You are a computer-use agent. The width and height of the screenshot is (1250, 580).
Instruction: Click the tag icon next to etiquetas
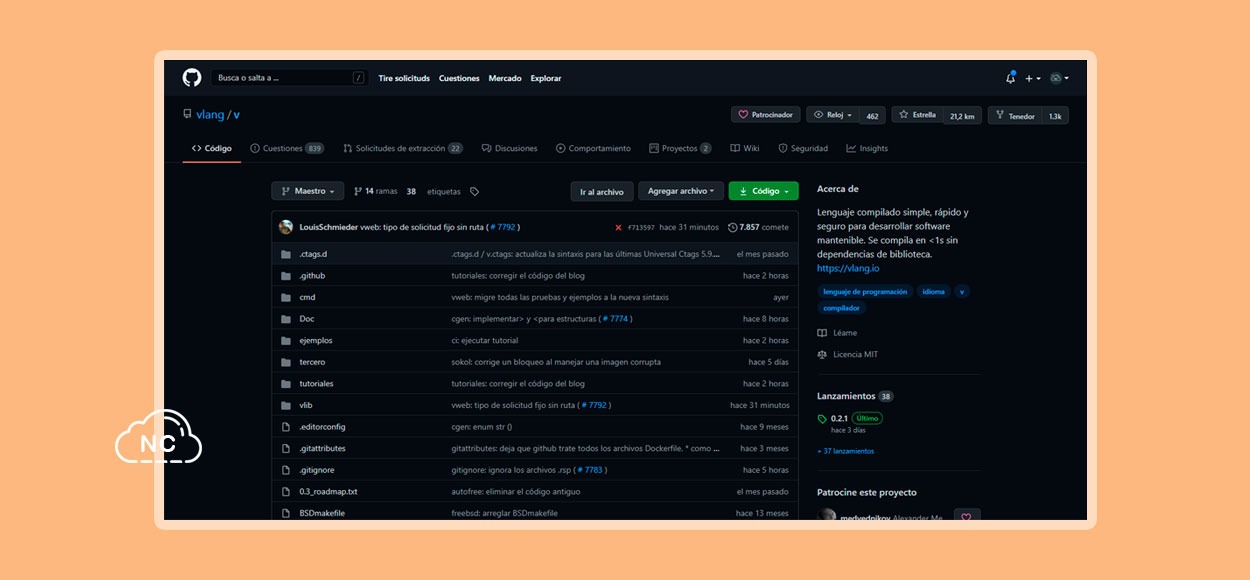(x=474, y=191)
